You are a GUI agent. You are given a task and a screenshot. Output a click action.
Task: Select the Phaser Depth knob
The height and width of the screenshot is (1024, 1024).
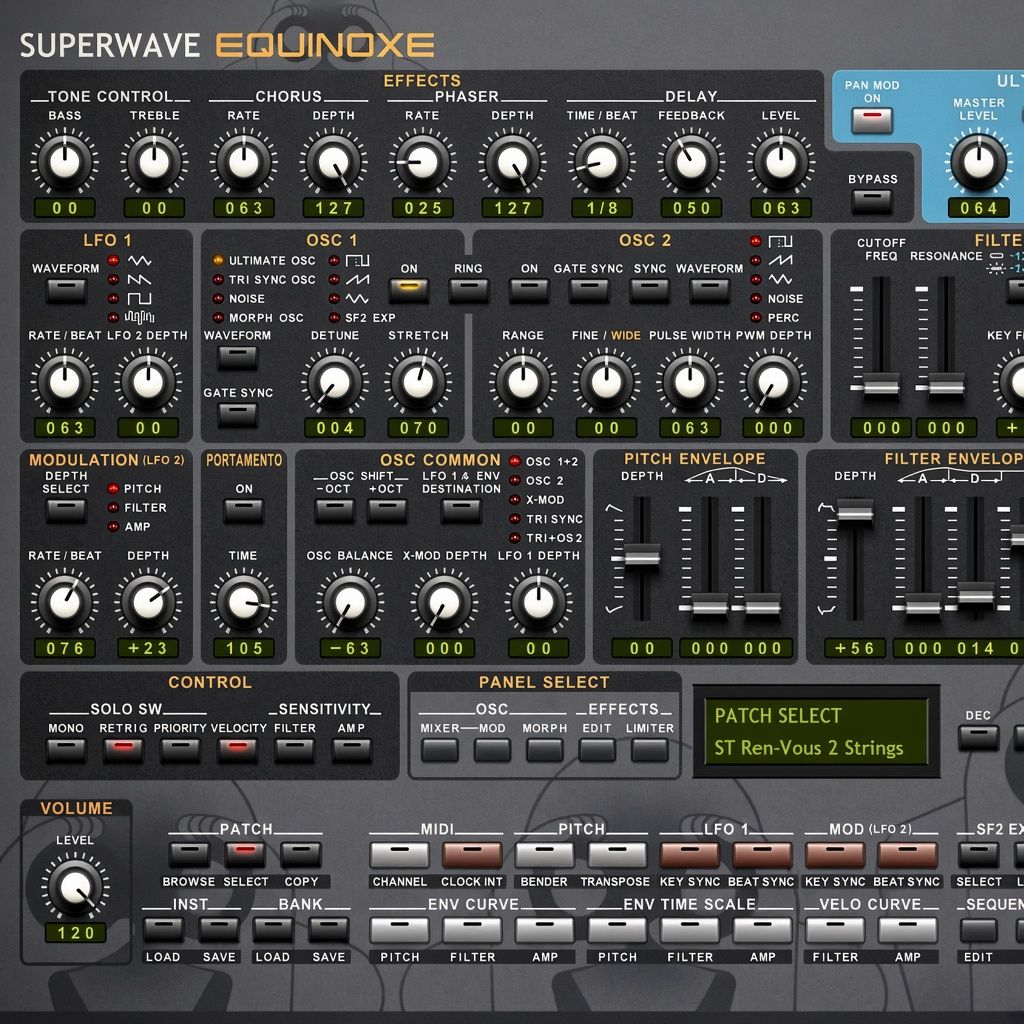pyautogui.click(x=512, y=162)
